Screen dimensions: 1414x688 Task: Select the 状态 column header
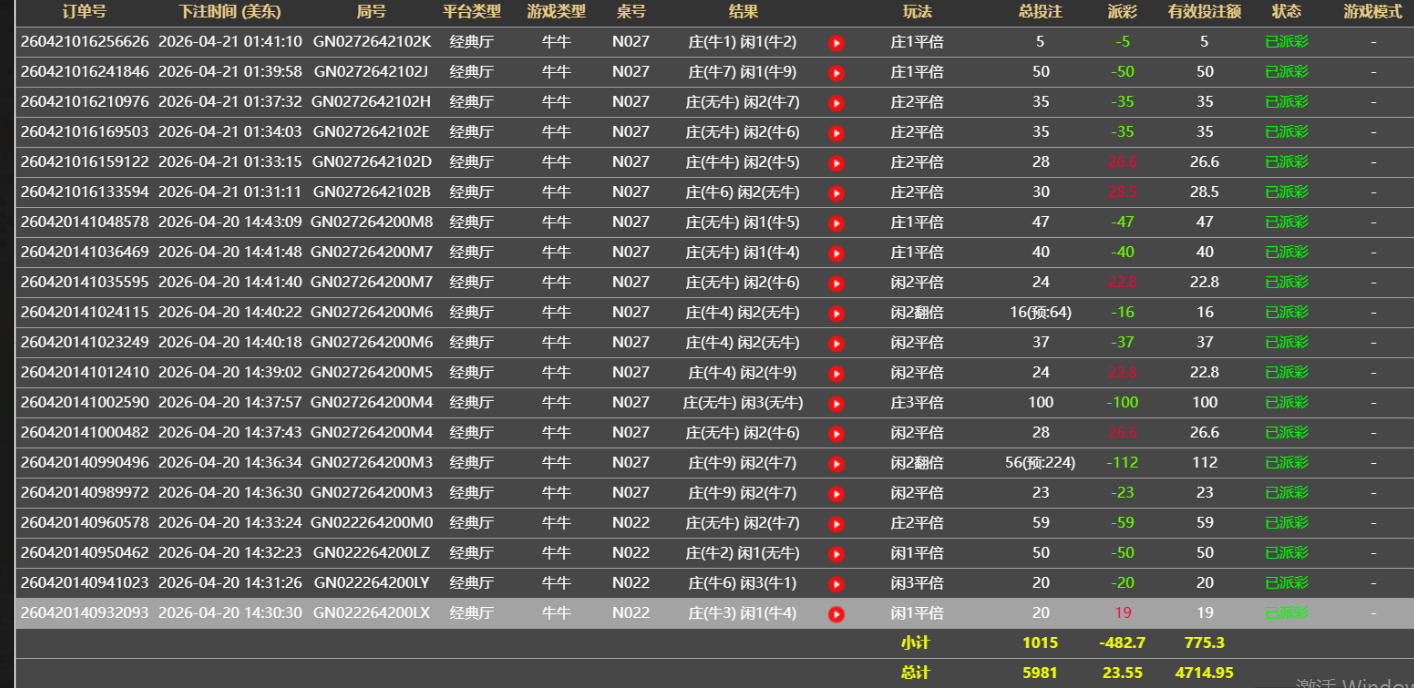1286,12
